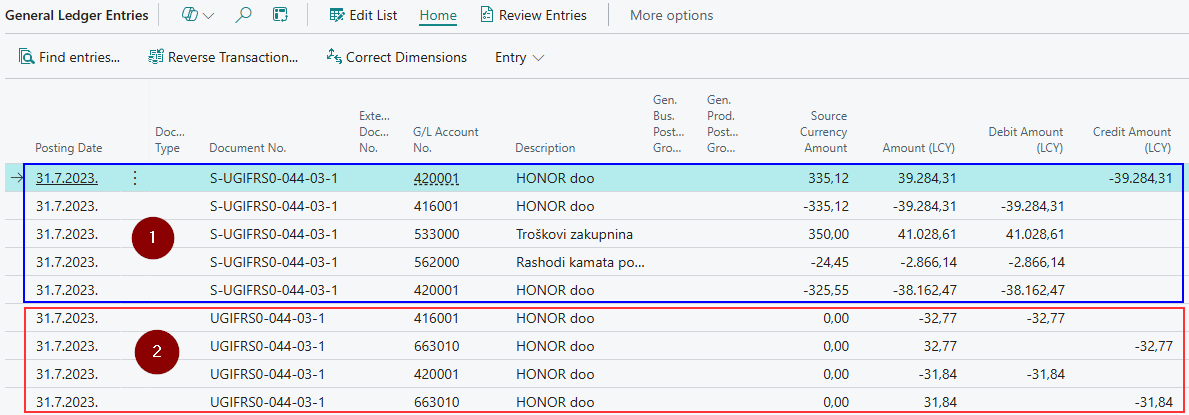Expand the Entry dropdown menu
1189x415 pixels.
point(519,57)
